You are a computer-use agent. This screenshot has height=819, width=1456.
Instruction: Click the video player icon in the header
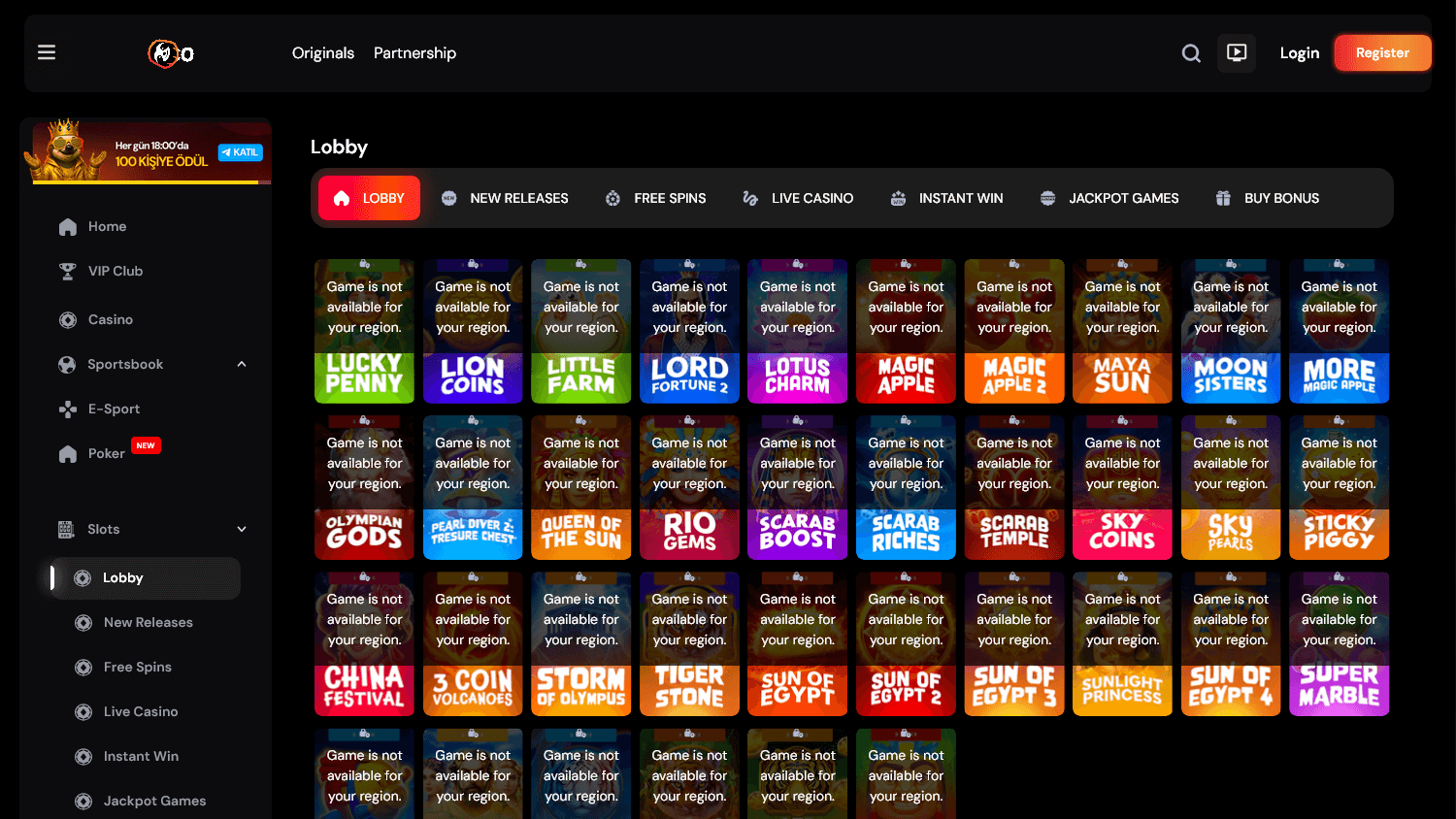pos(1236,52)
